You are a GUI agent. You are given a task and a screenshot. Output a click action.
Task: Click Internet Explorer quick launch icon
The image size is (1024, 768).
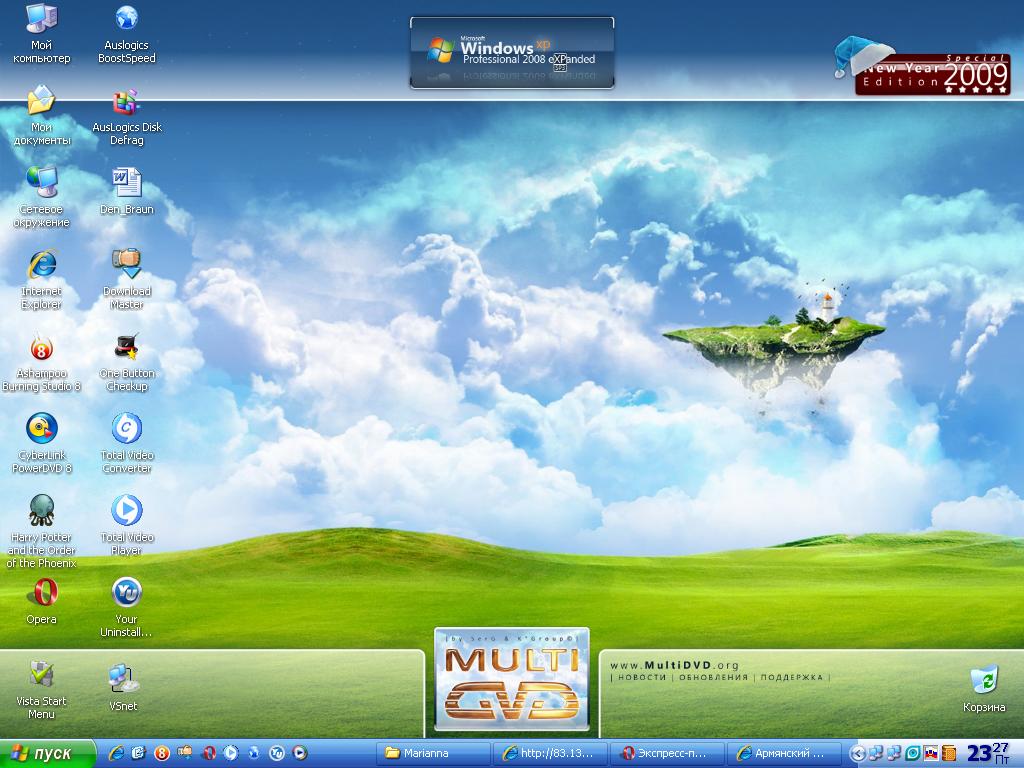(116, 754)
